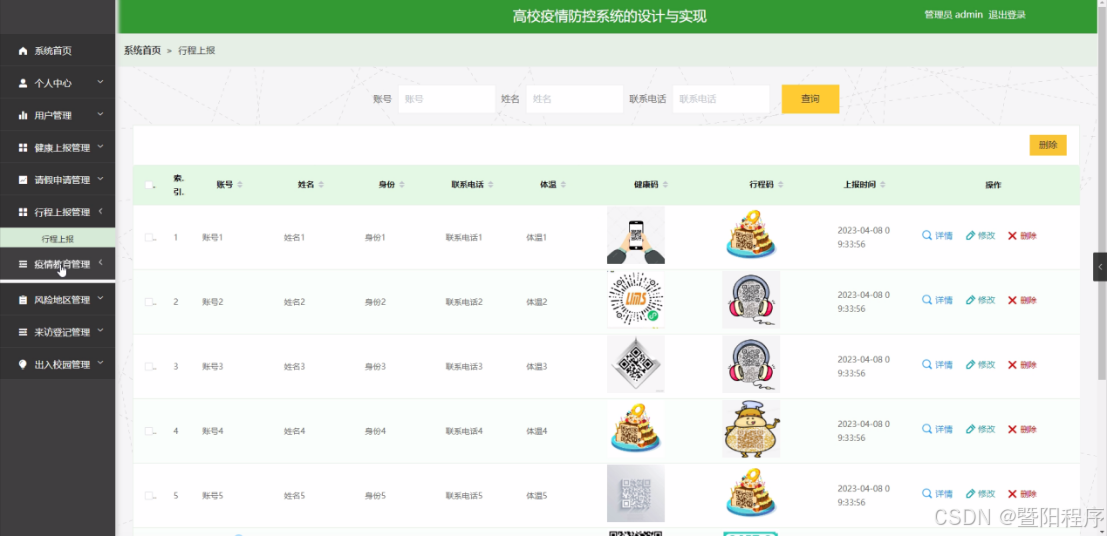Click 修改 in row 账号3
Image resolution: width=1108 pixels, height=537 pixels.
coord(980,365)
